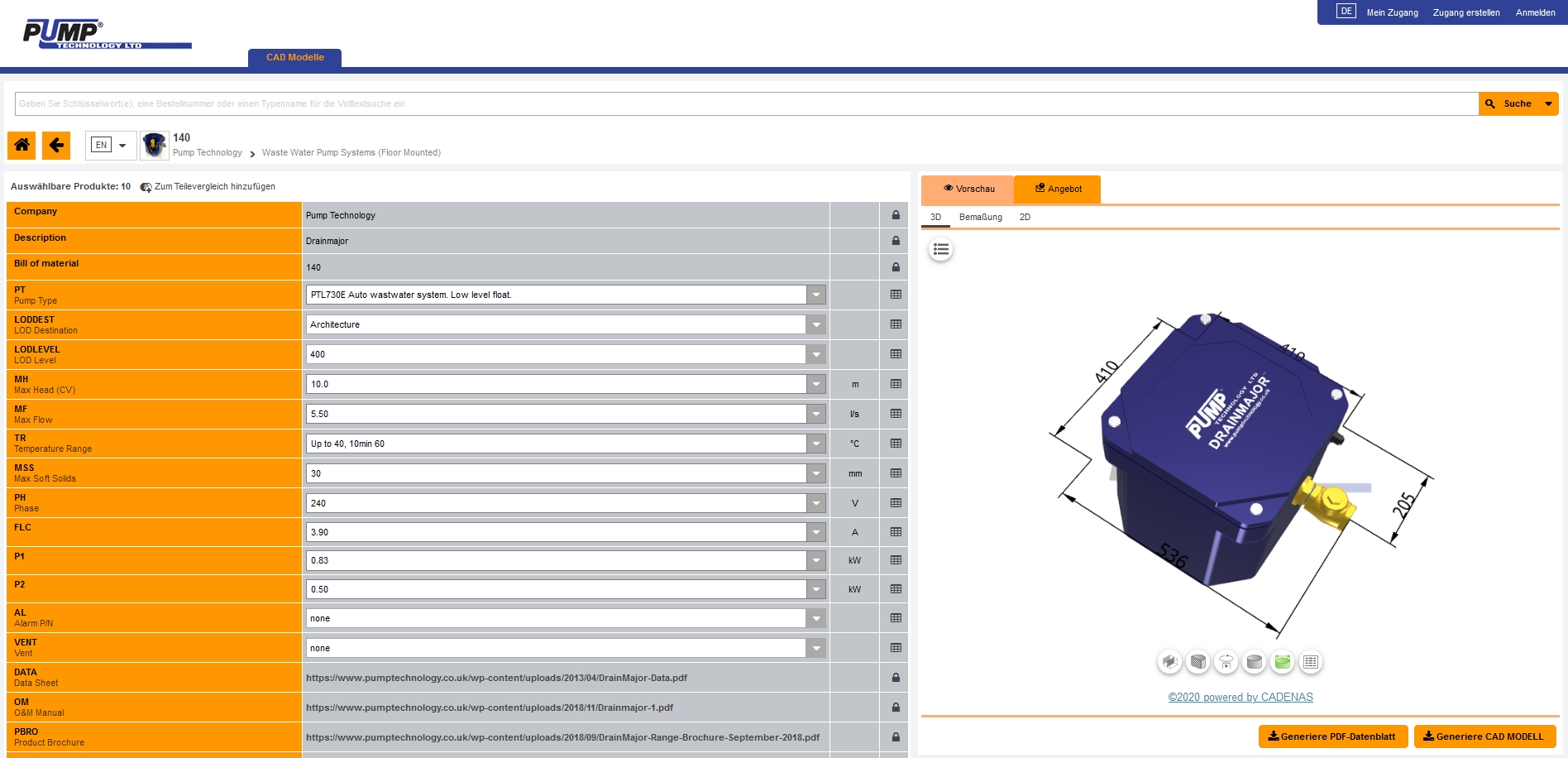Click the lock icon in Data Sheet row
The width and height of the screenshot is (1568, 758).
coord(896,678)
